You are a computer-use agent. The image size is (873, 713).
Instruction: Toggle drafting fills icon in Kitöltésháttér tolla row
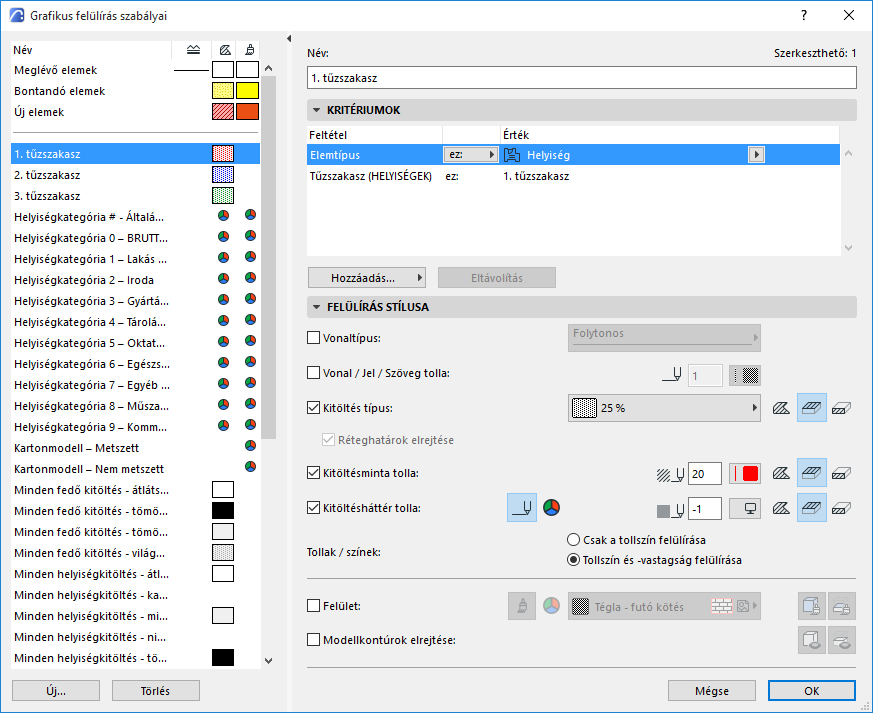click(841, 508)
